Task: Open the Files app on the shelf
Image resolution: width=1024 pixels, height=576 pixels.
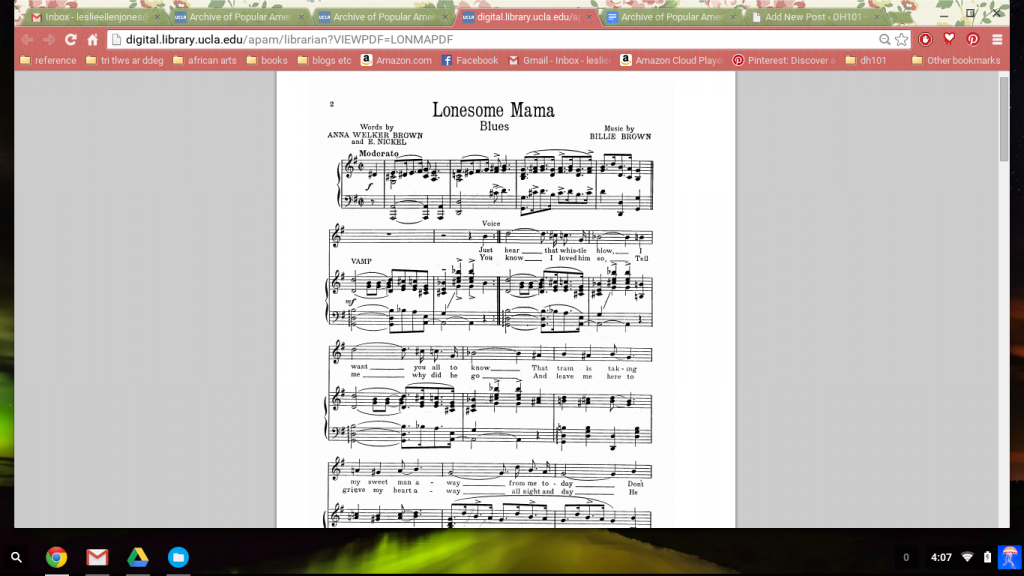Action: [178, 557]
